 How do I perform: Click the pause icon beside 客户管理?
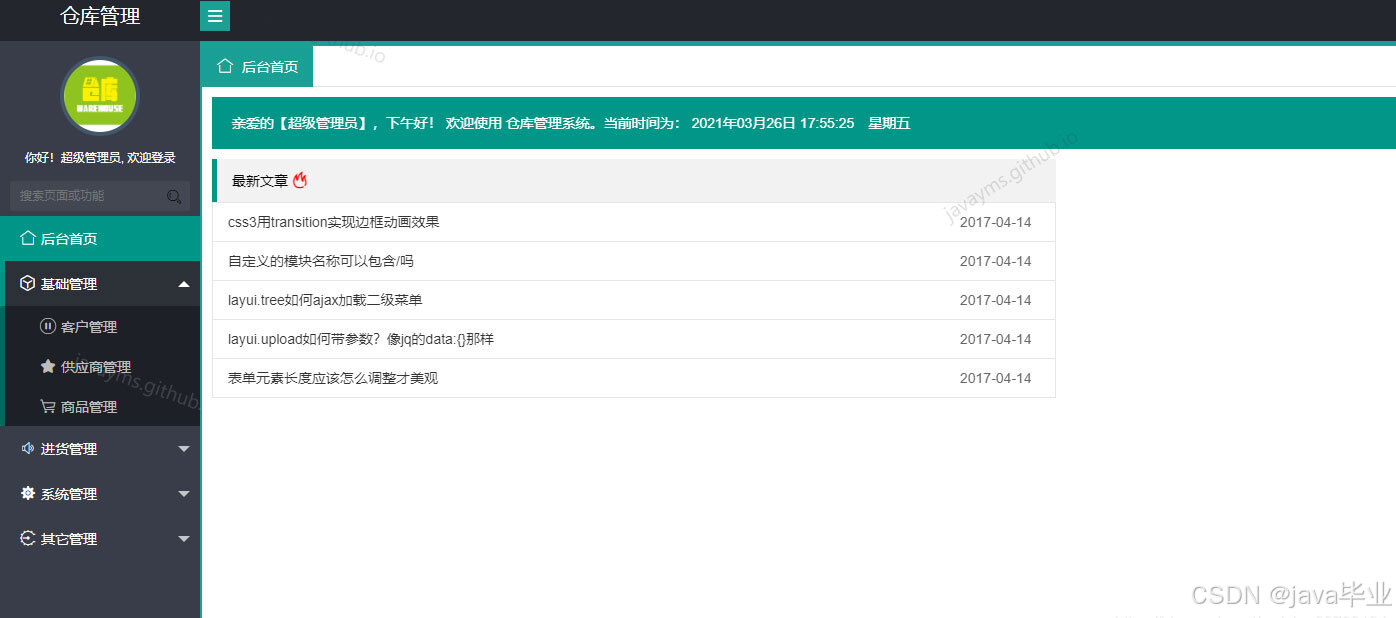pyautogui.click(x=48, y=326)
